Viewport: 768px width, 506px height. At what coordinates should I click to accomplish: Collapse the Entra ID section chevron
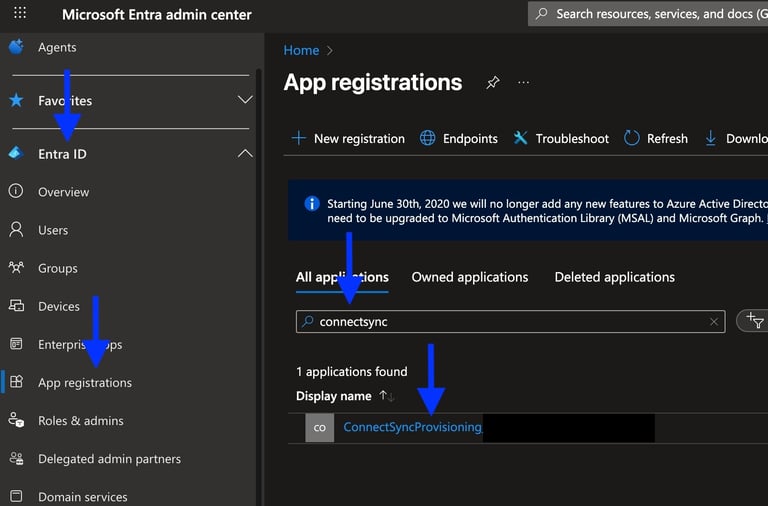245,153
